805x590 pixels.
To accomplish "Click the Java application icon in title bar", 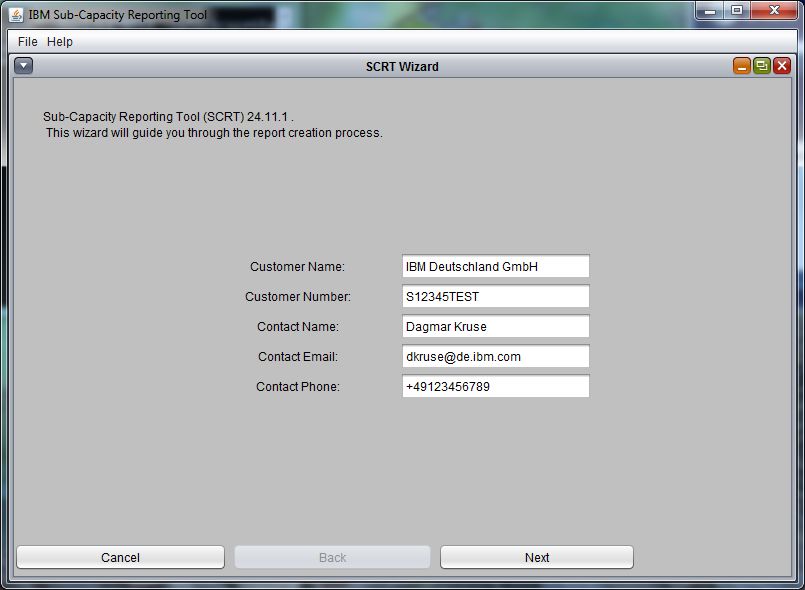I will (16, 15).
